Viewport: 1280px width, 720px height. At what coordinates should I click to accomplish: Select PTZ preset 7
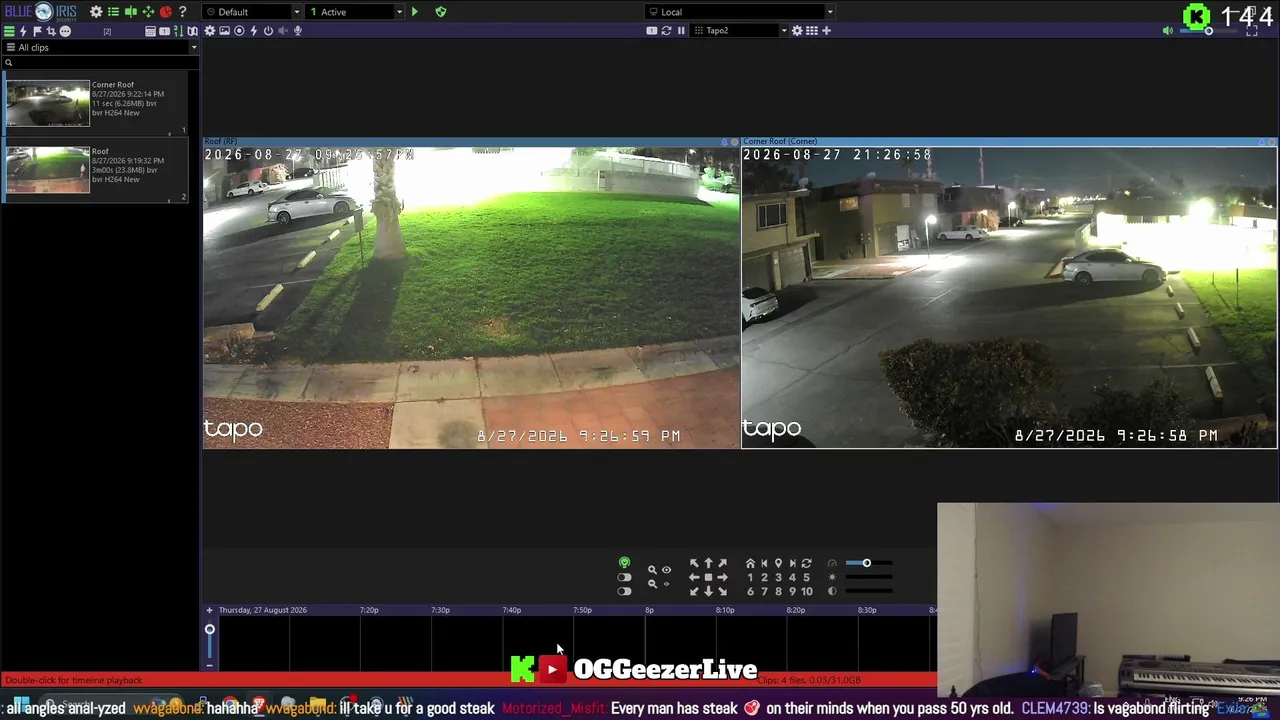(x=764, y=591)
